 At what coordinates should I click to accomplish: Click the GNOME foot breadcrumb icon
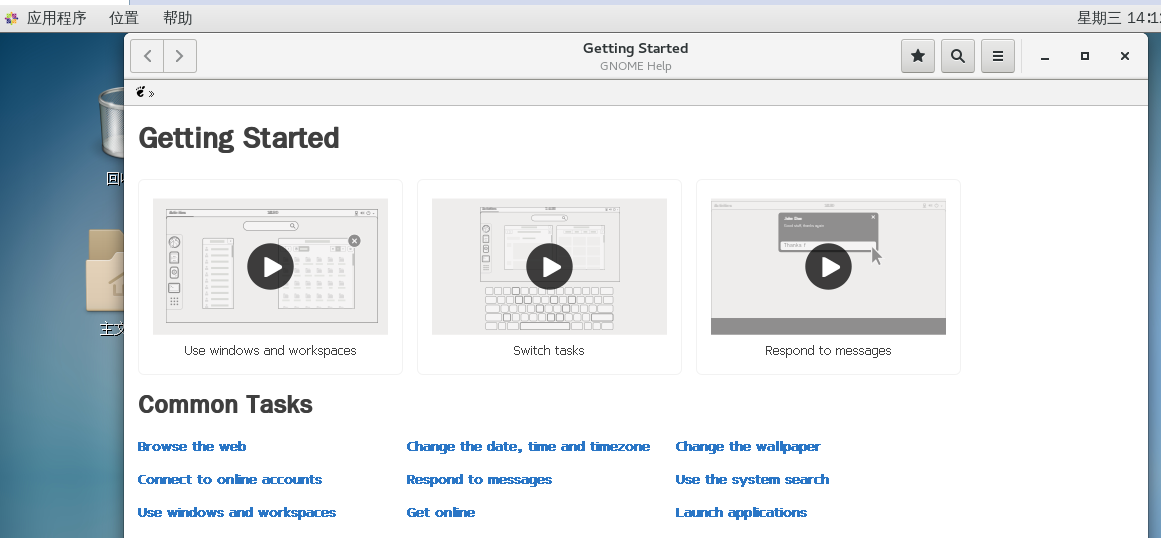pyautogui.click(x=141, y=92)
